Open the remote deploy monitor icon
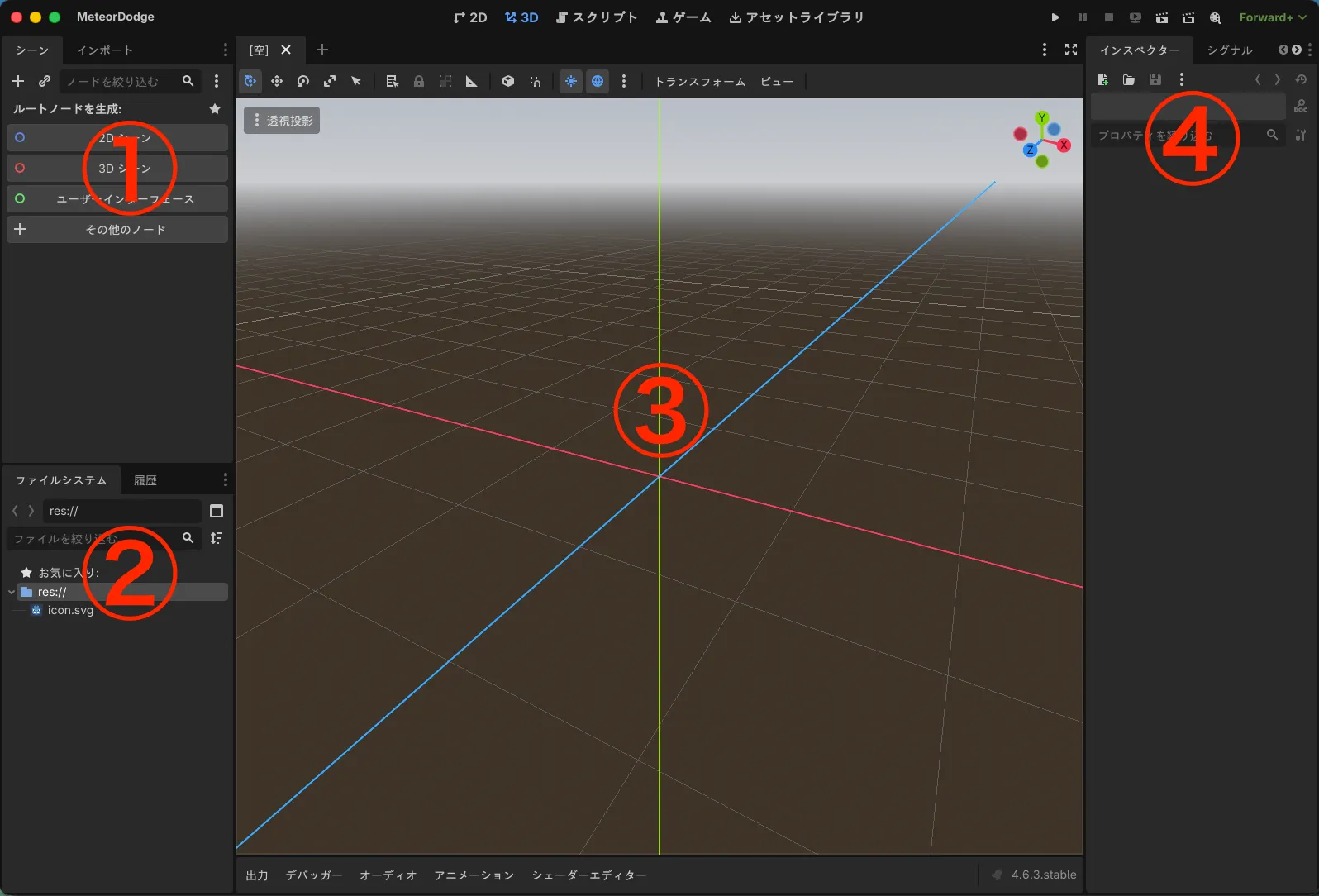The height and width of the screenshot is (896, 1319). (1136, 17)
